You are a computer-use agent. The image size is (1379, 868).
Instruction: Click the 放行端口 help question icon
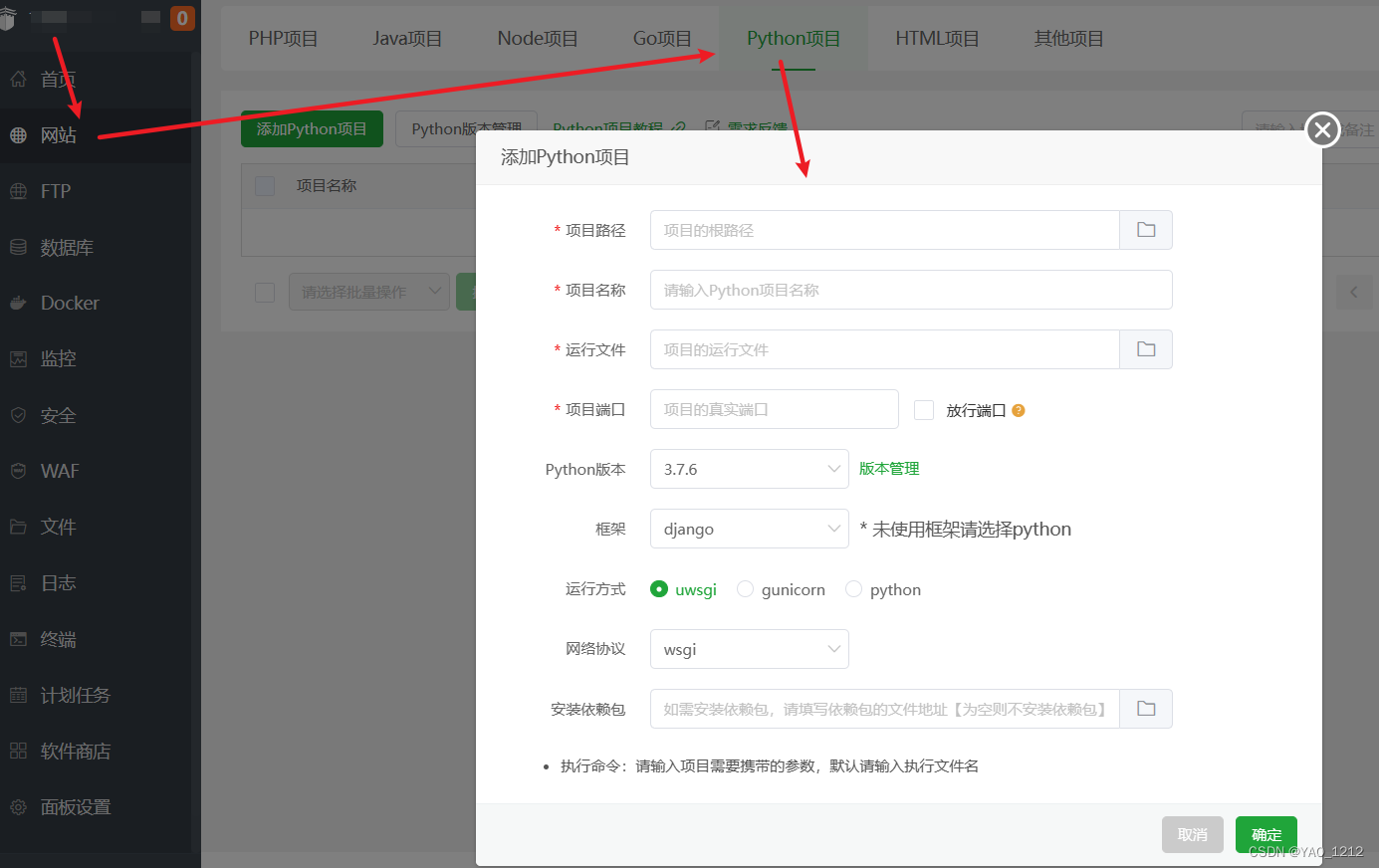[x=1018, y=410]
